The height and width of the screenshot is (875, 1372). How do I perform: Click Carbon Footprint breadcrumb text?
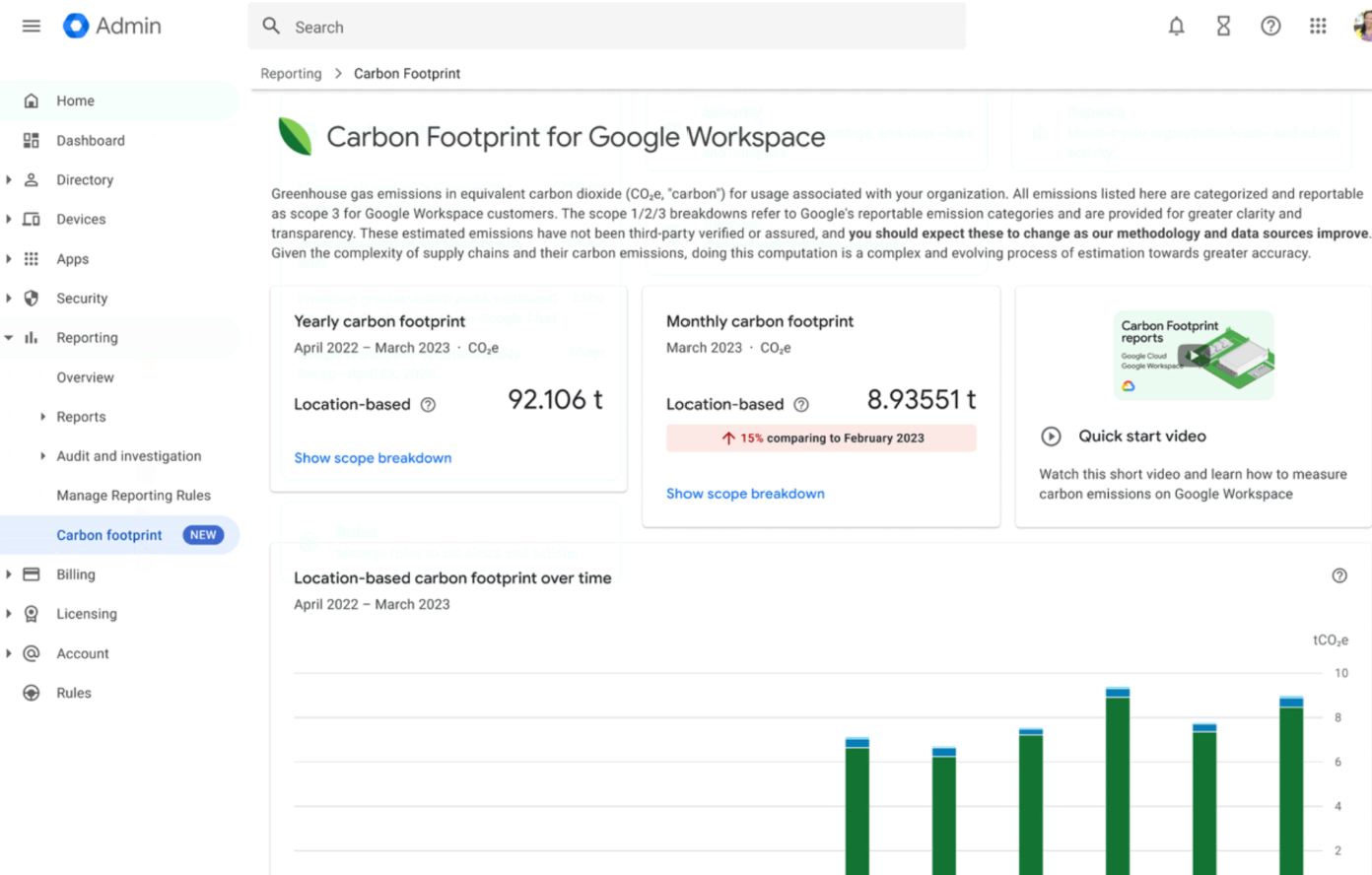click(407, 73)
